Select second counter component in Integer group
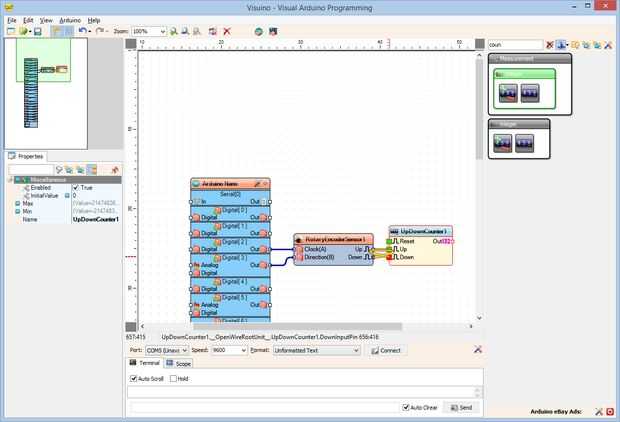Screen dimensions: 620x422 point(524,143)
